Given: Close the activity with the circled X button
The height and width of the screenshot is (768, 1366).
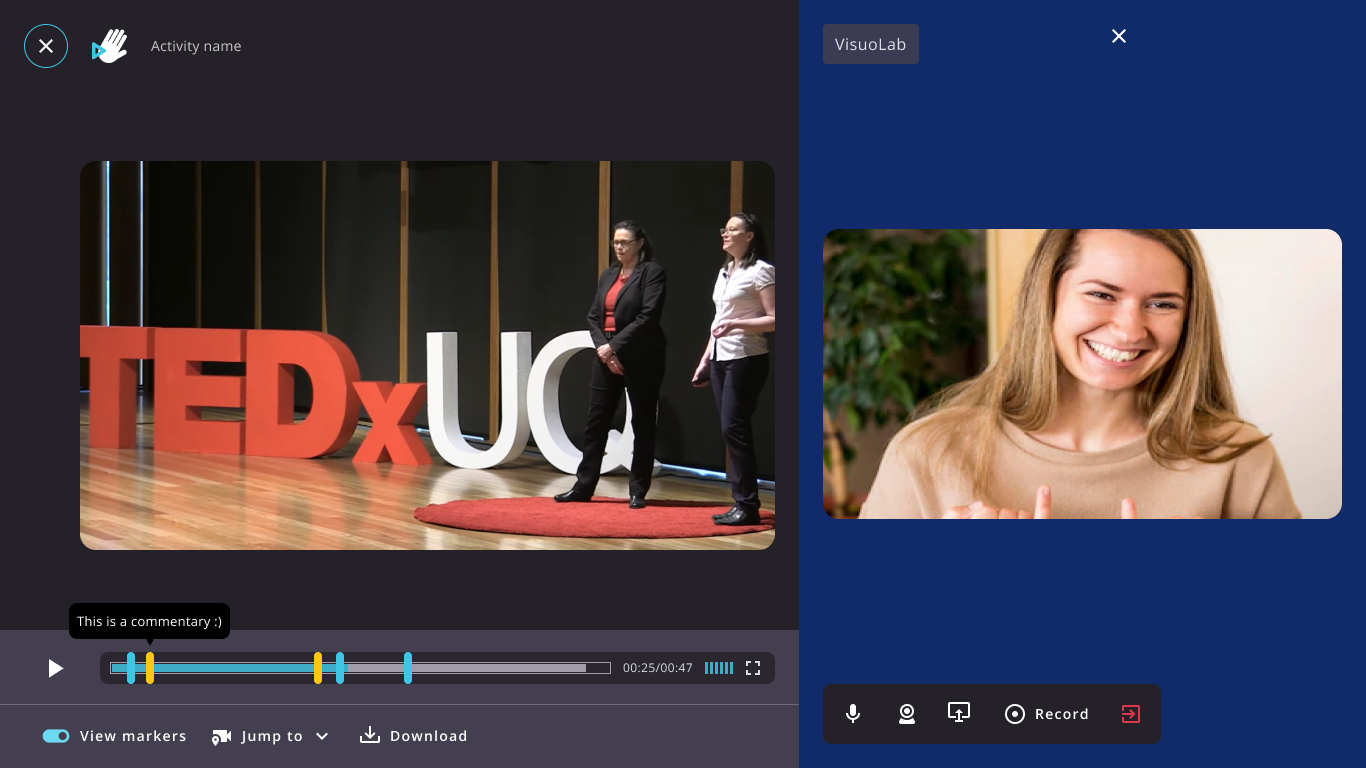Looking at the screenshot, I should click(x=46, y=46).
